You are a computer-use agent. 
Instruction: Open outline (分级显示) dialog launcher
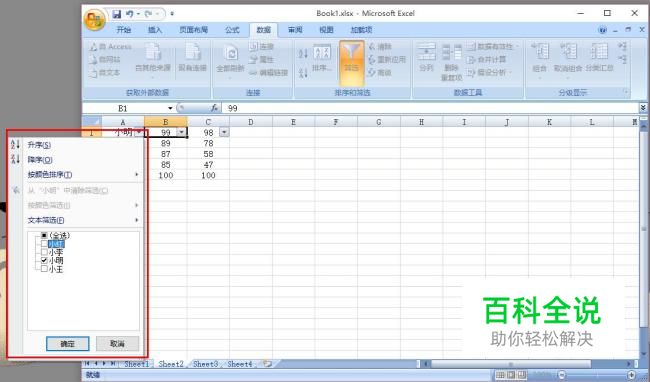click(626, 92)
